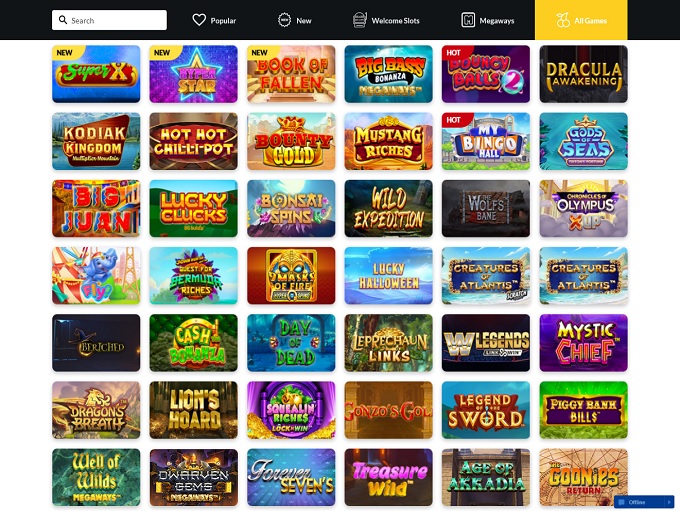
Task: Open the My Bingo Hall game
Action: 486,141
